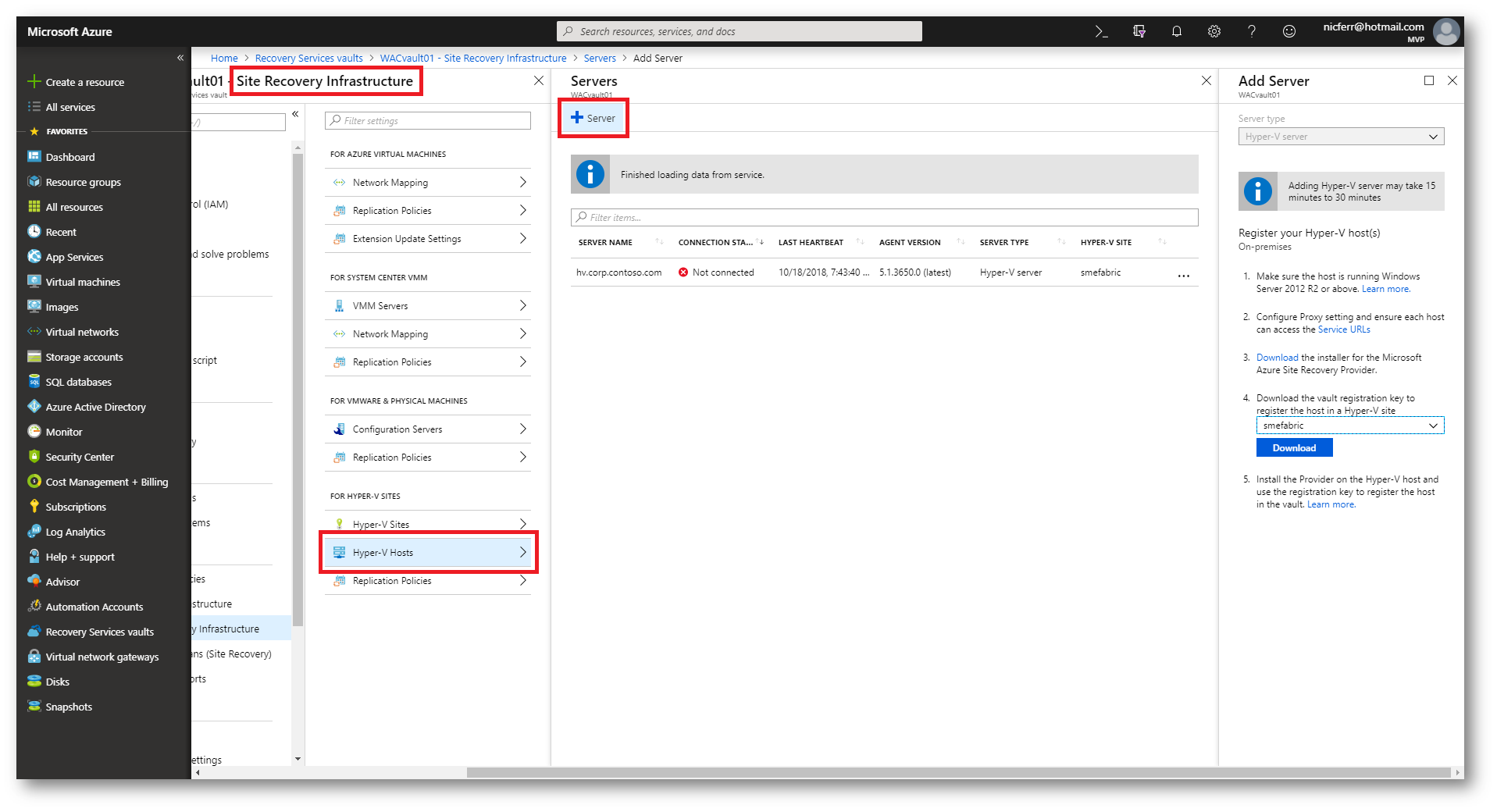The width and height of the screenshot is (1497, 812).
Task: Click the Snapshots icon in sidebar
Action: (x=34, y=707)
